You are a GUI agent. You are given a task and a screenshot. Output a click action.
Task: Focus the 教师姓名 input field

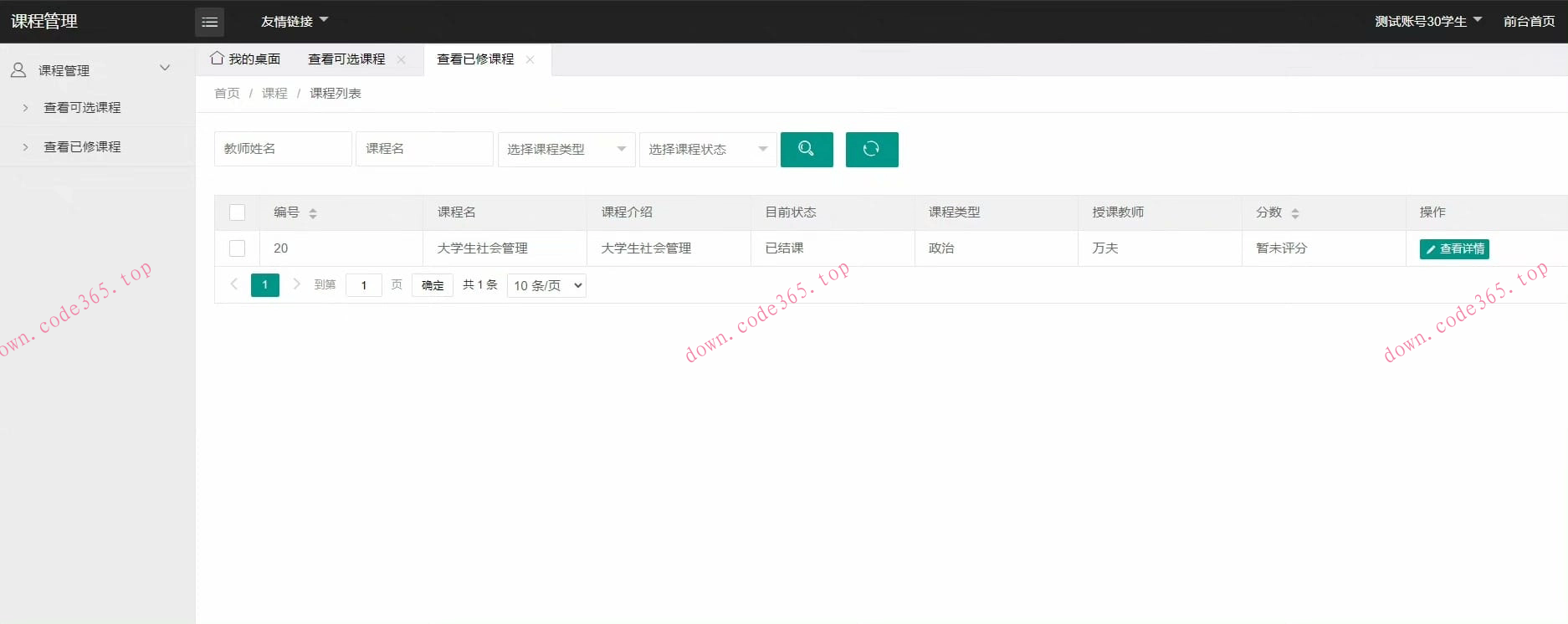point(283,149)
